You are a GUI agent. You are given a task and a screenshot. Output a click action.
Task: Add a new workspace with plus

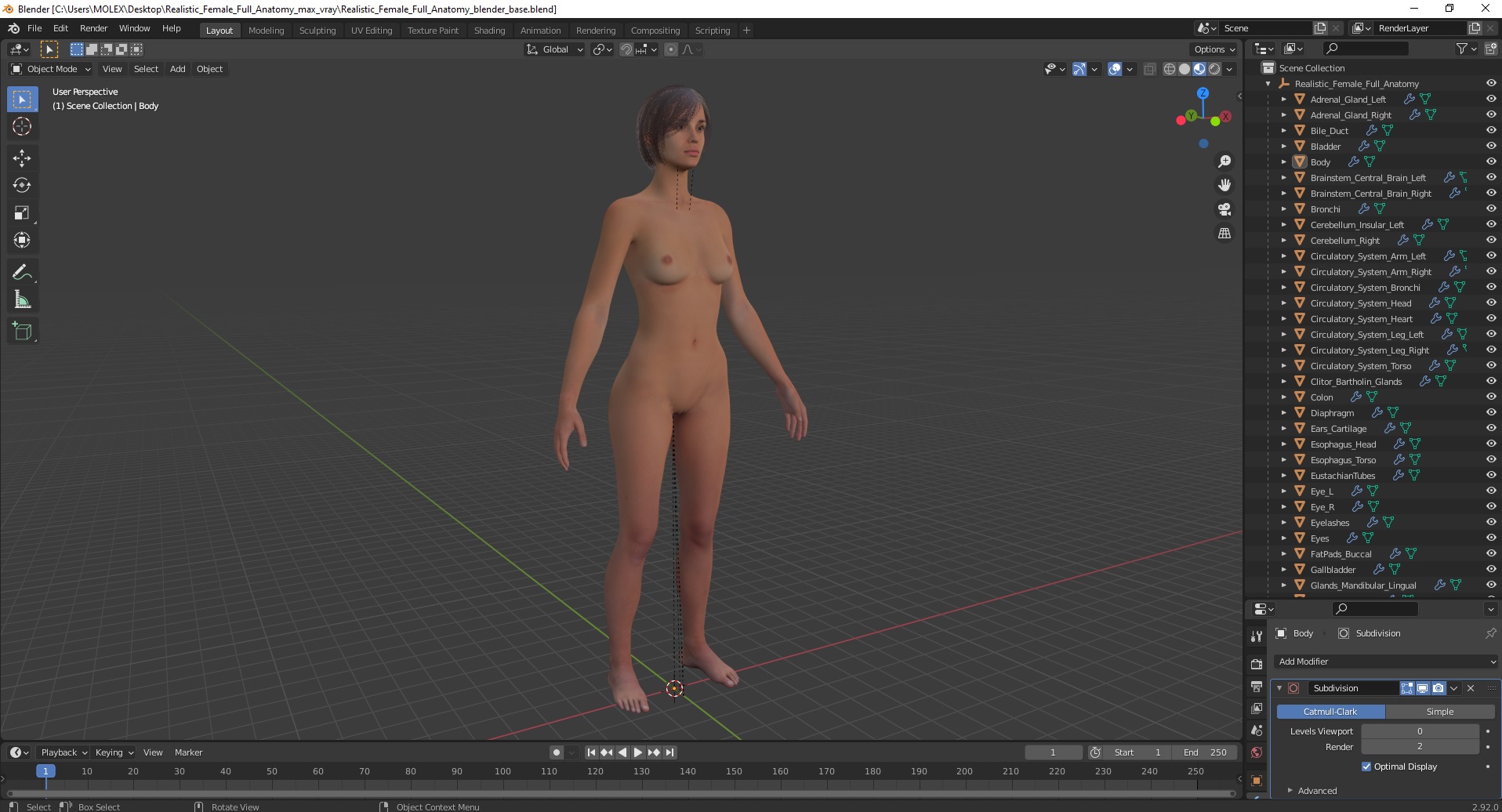[746, 31]
